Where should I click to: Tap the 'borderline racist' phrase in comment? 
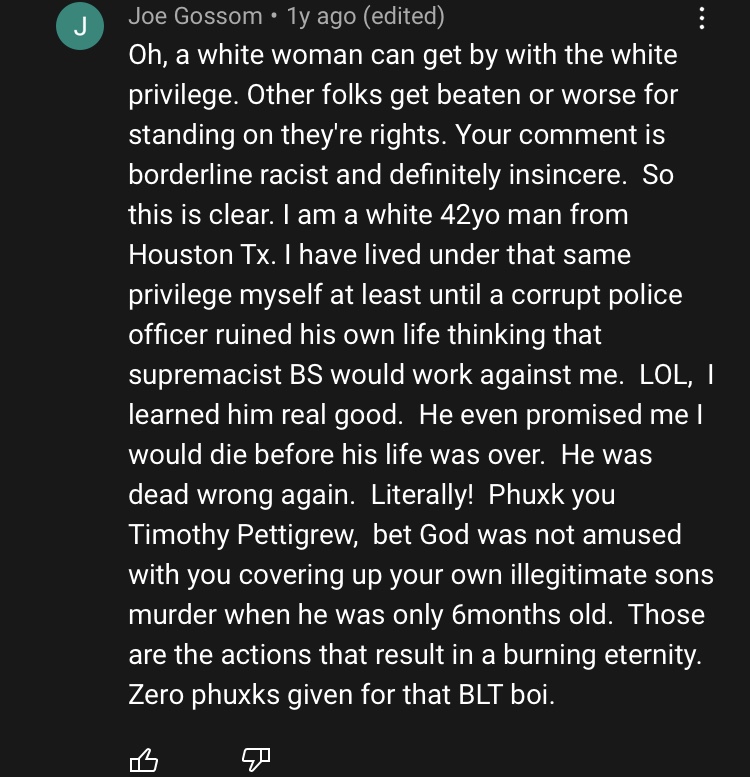click(228, 174)
